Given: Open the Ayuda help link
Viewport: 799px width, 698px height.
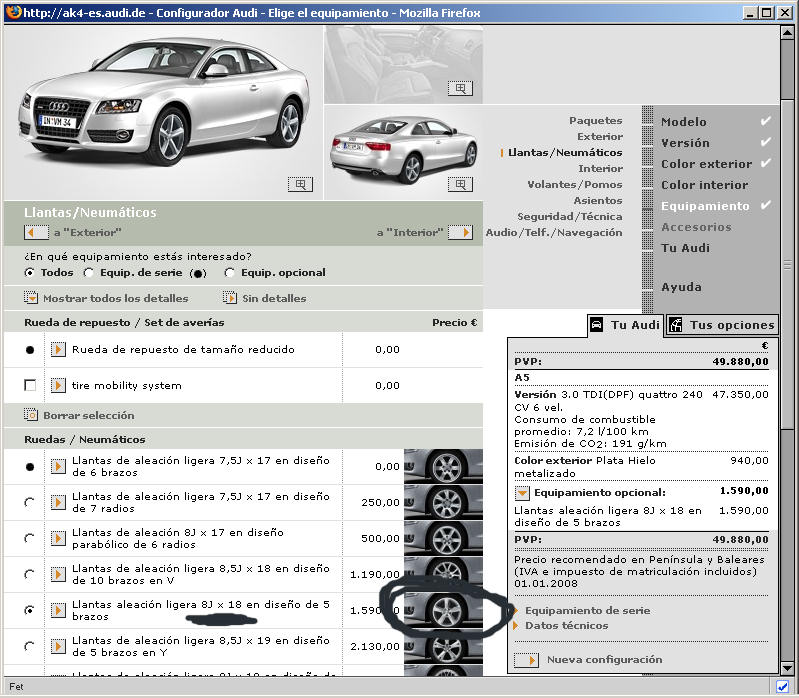Looking at the screenshot, I should point(681,287).
